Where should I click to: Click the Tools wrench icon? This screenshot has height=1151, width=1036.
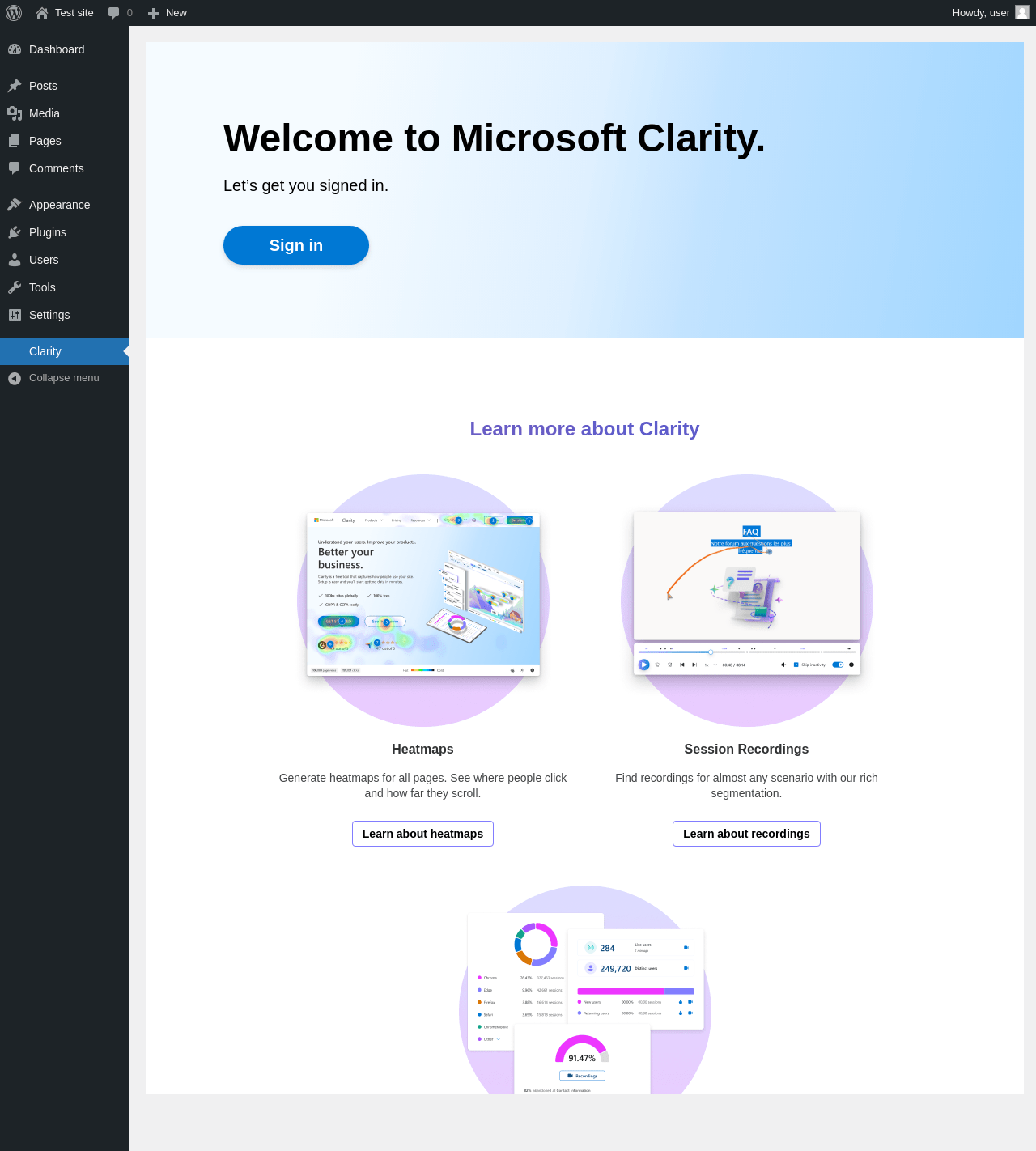tap(15, 287)
